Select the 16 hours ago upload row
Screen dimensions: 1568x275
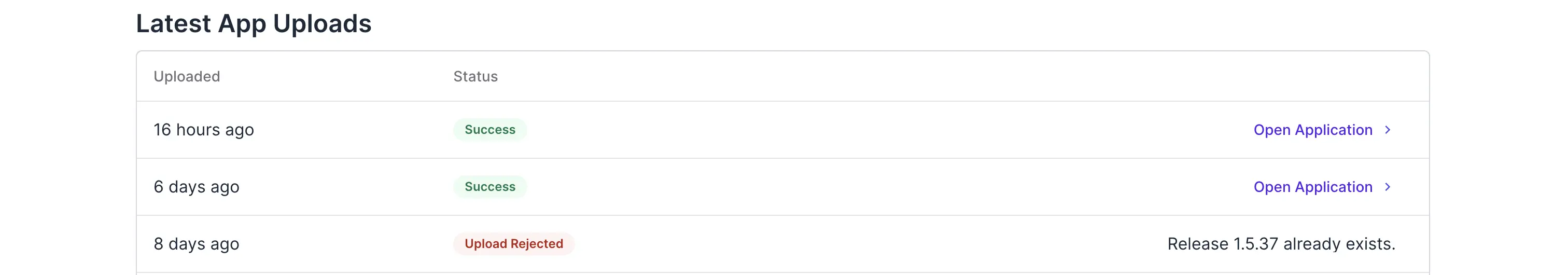click(852, 130)
